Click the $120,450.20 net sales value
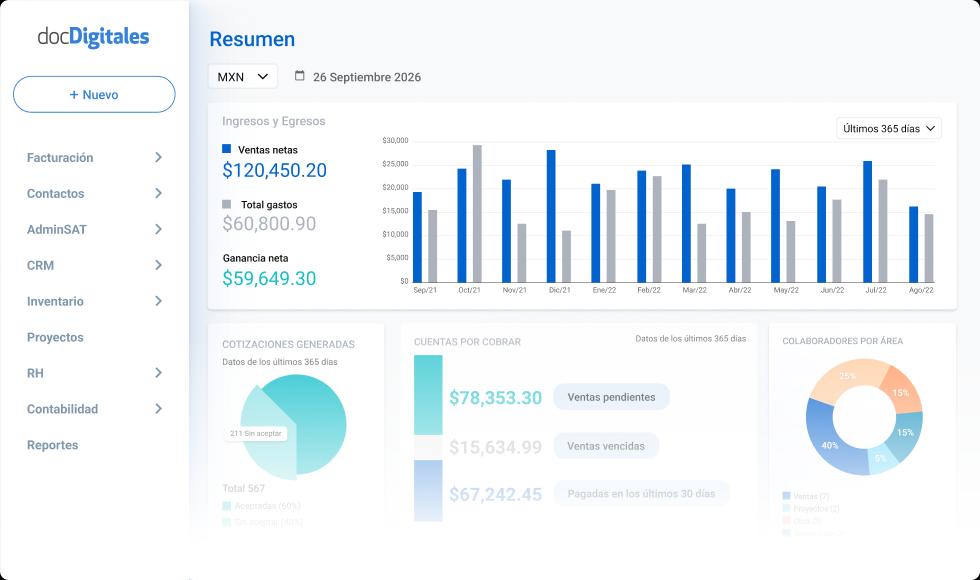The width and height of the screenshot is (980, 580). coord(274,170)
